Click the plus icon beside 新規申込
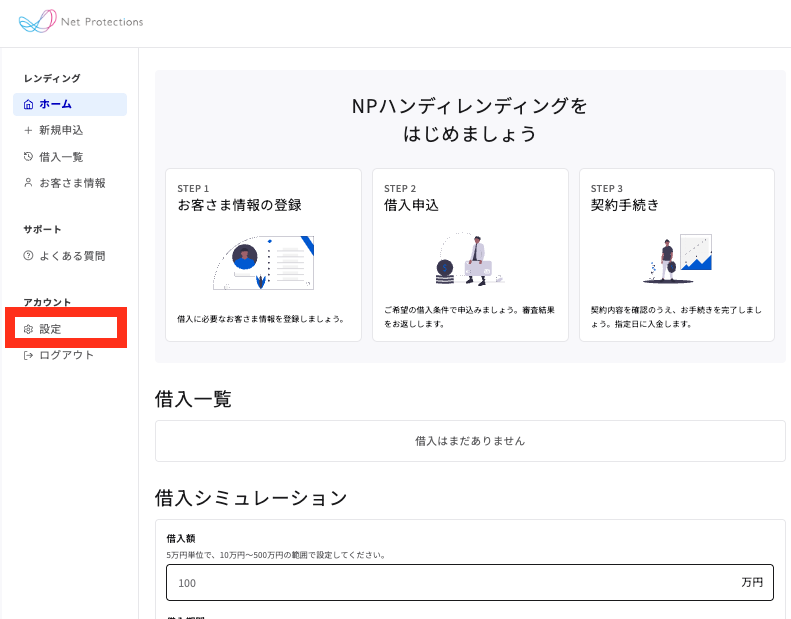The height and width of the screenshot is (619, 791). click(28, 130)
